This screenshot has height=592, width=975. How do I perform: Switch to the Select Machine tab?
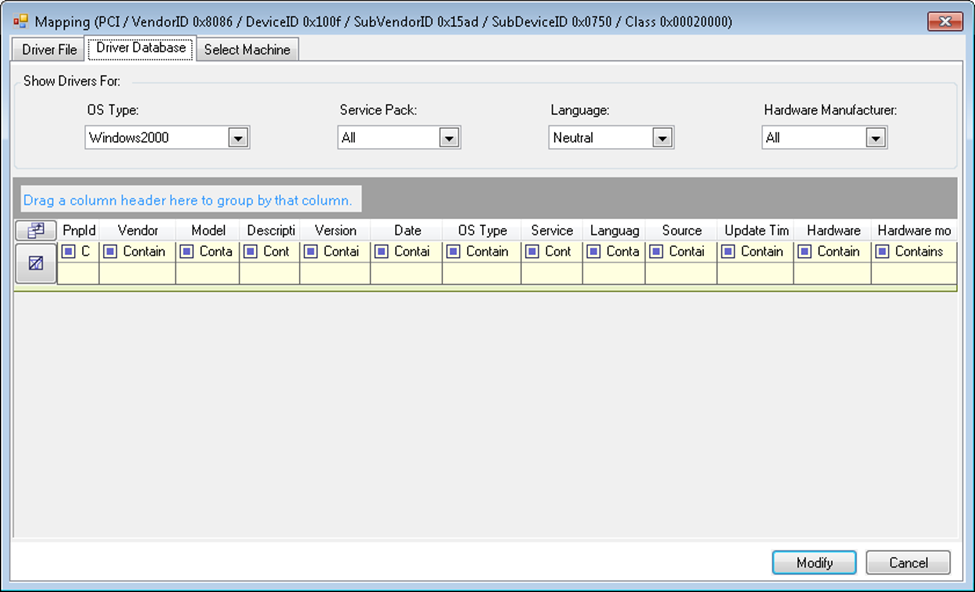[247, 50]
